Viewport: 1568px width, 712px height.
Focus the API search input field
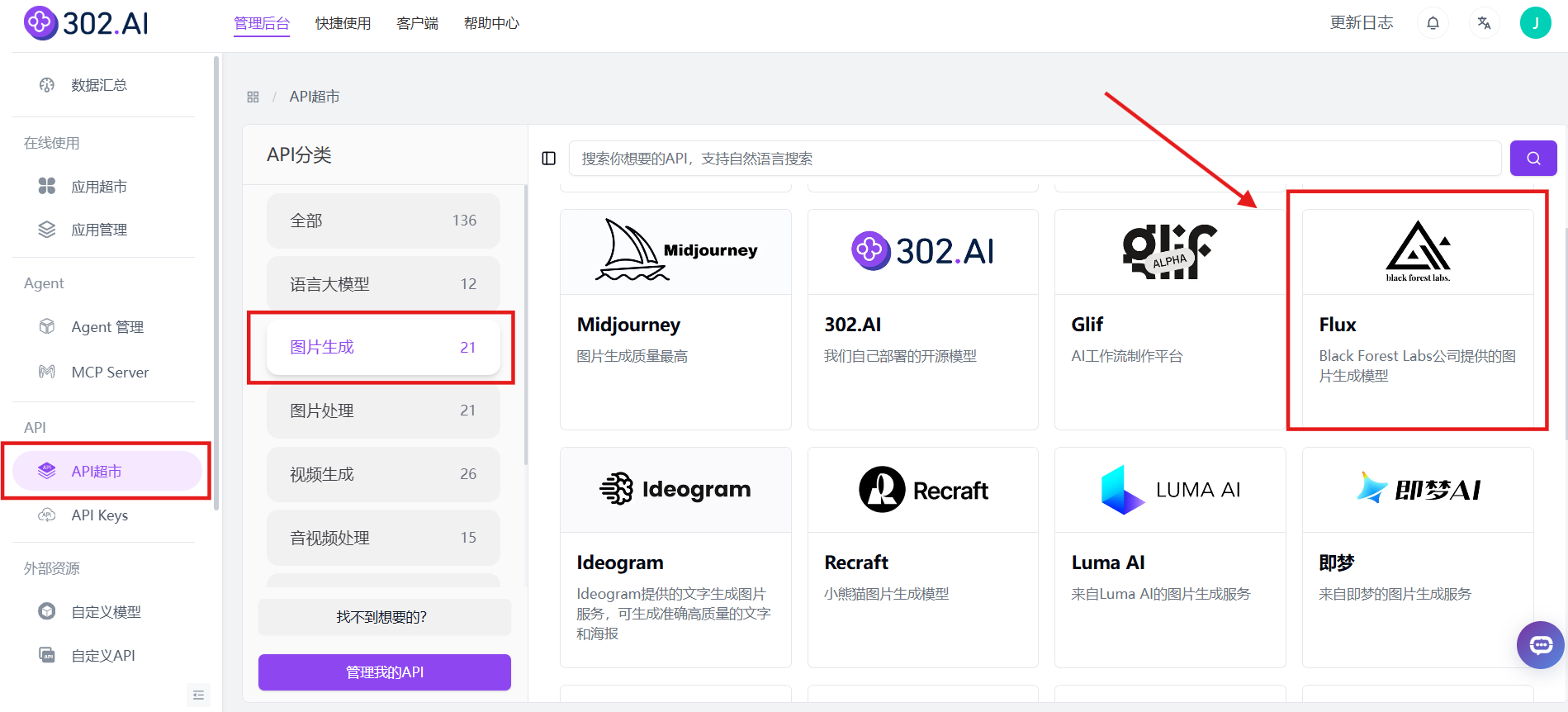tap(1035, 159)
